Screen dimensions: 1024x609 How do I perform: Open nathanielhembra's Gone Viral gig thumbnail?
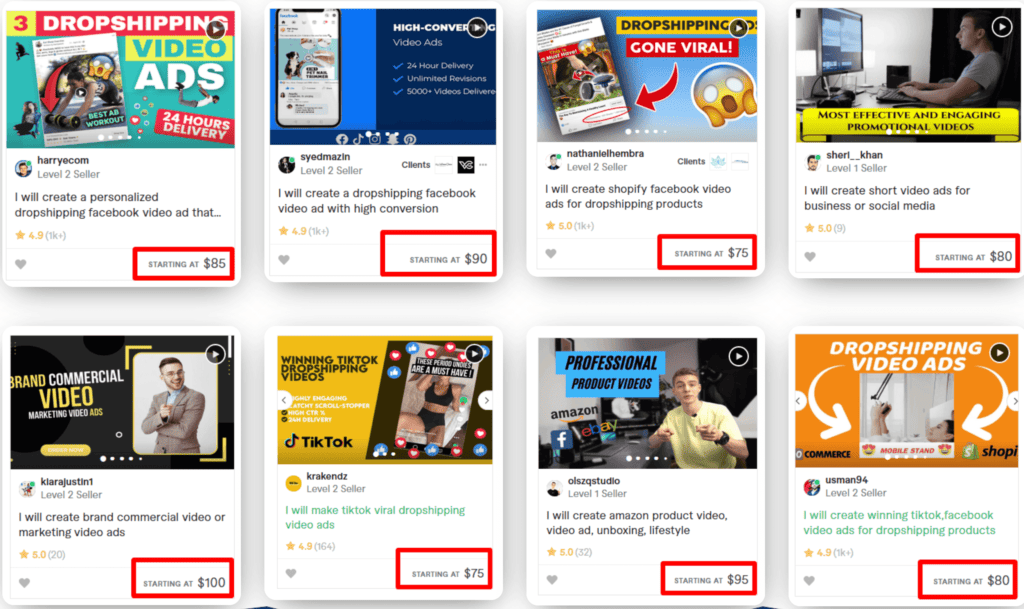647,75
